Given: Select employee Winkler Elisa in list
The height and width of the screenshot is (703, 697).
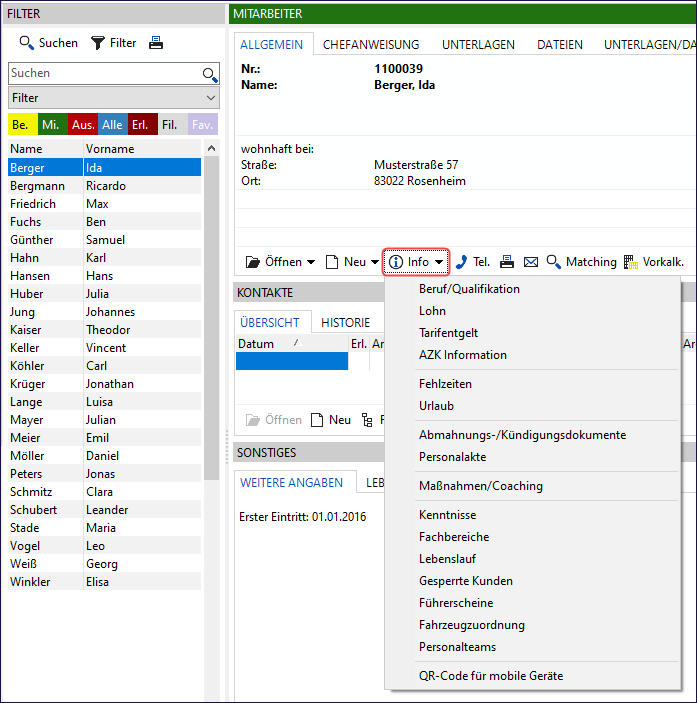Looking at the screenshot, I should pyautogui.click(x=105, y=581).
